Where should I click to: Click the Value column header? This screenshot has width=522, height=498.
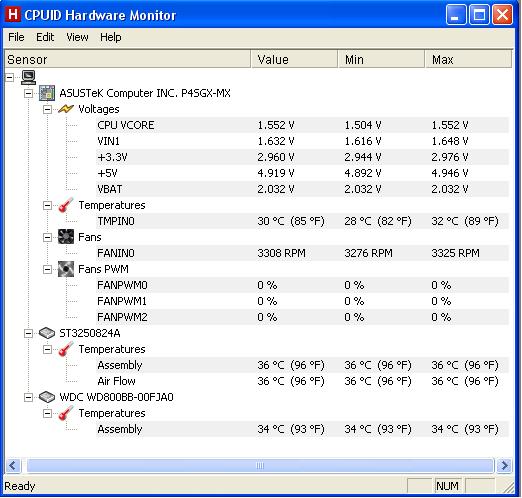point(295,59)
